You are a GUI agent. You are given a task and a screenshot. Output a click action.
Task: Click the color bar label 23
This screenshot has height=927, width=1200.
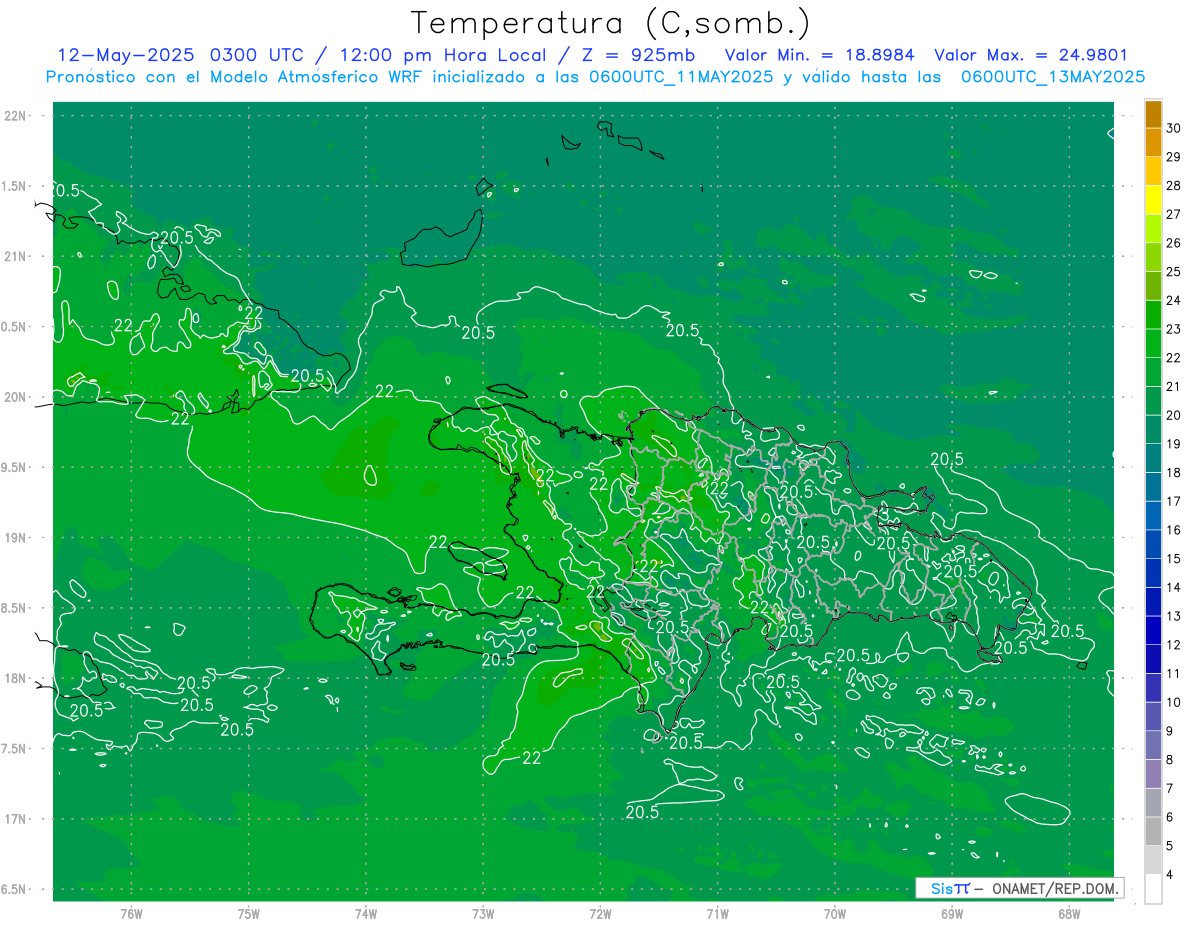click(x=1173, y=329)
